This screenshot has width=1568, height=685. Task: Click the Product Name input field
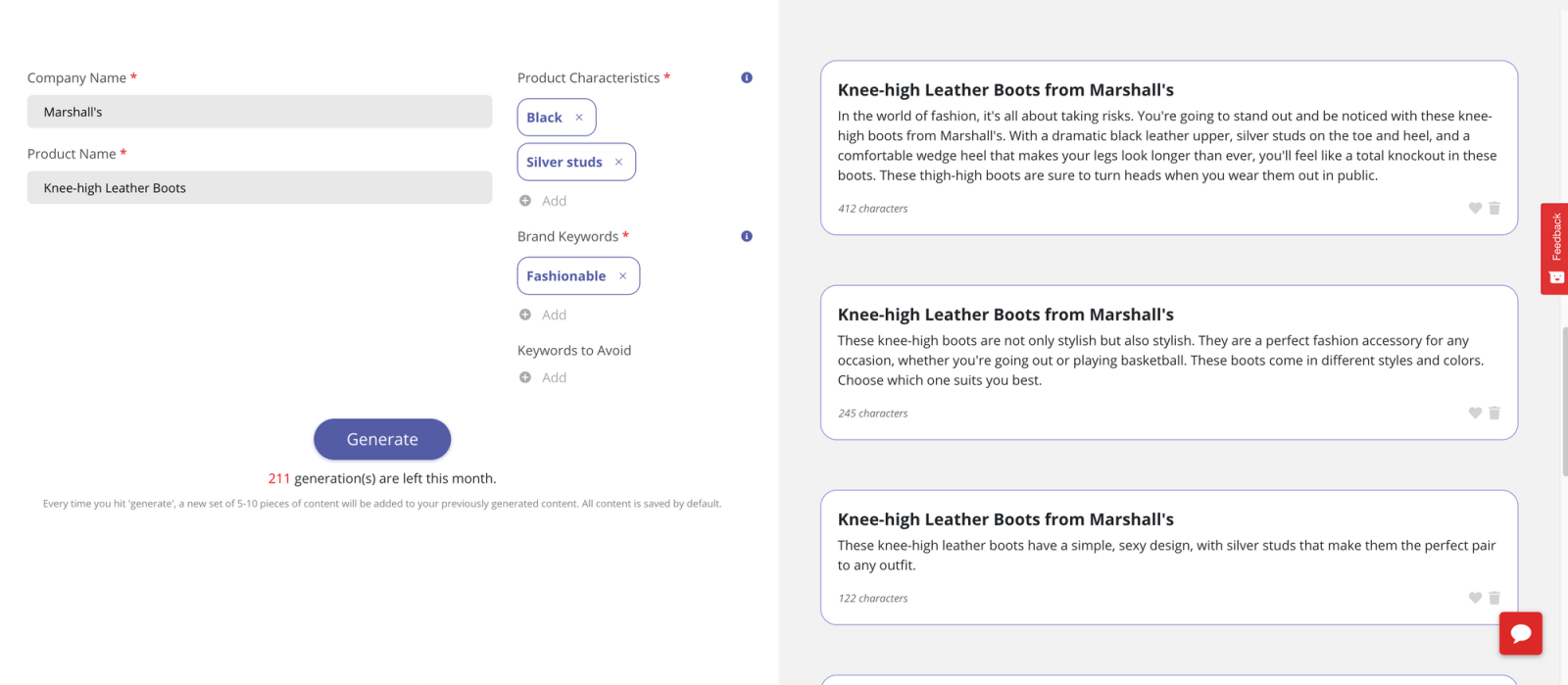[x=260, y=188]
